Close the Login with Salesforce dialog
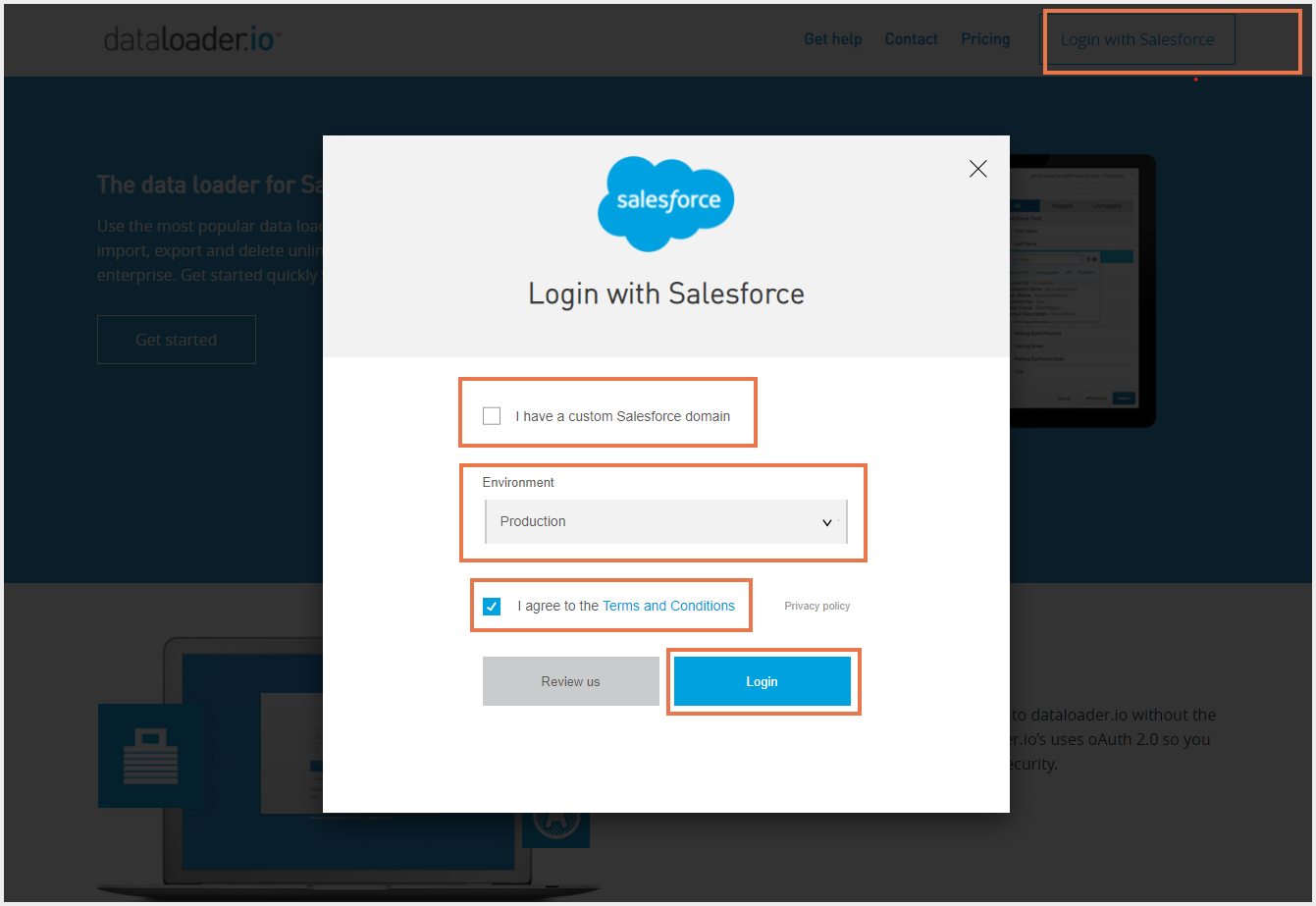 click(977, 169)
